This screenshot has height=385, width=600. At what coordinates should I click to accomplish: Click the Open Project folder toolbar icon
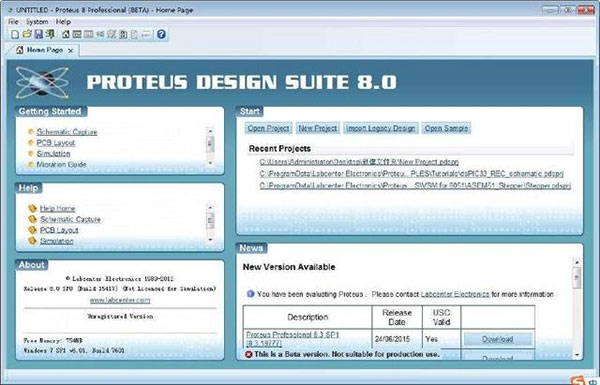pos(26,34)
